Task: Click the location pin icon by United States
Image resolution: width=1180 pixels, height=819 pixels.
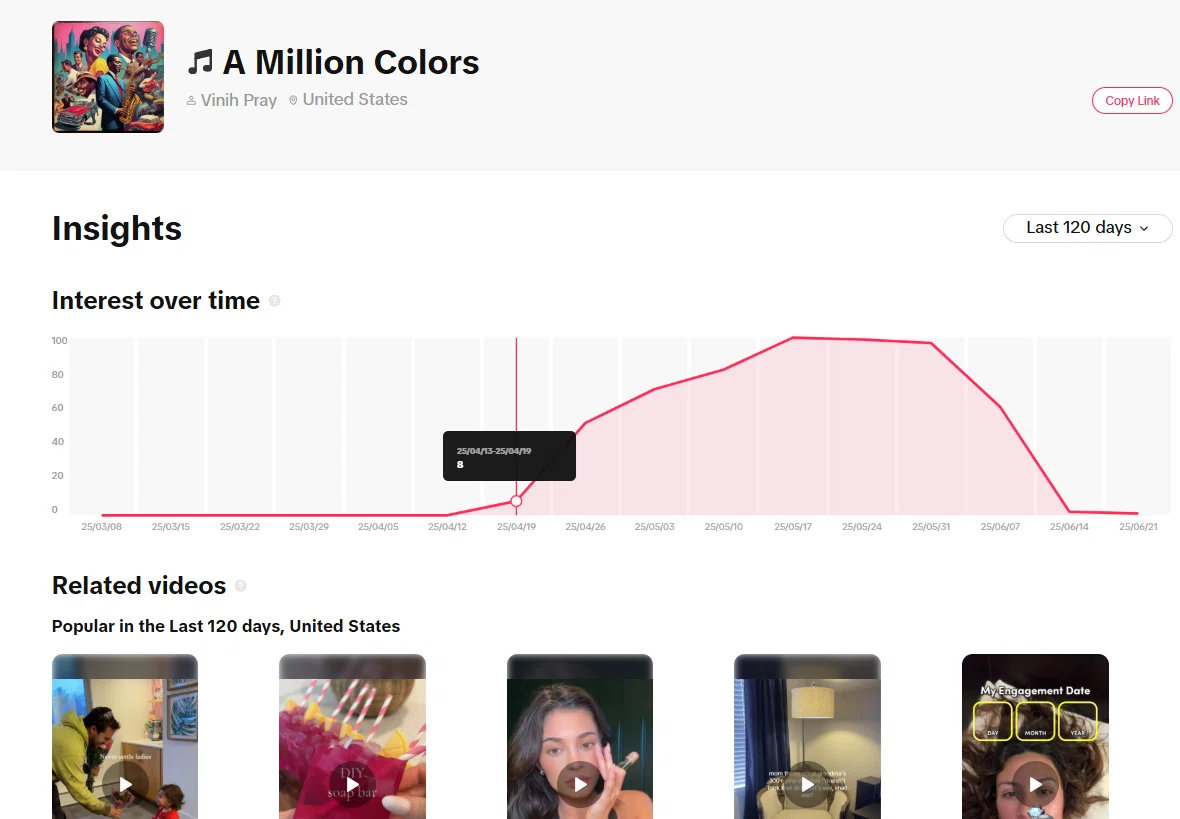Action: coord(293,99)
